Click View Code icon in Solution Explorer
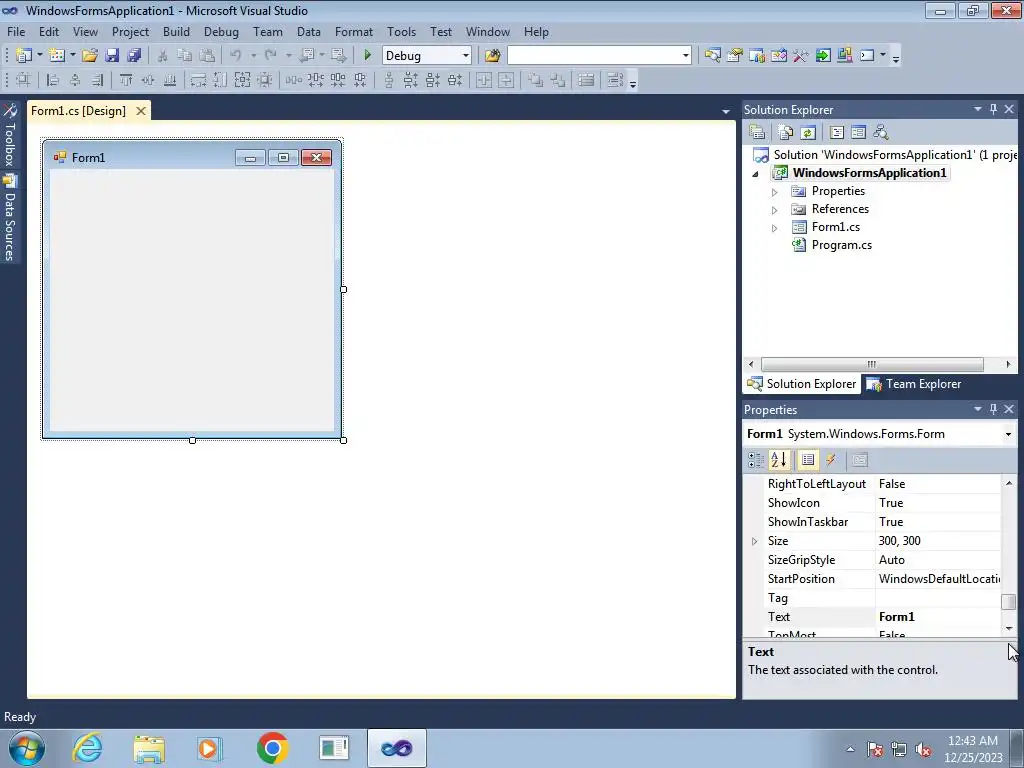The width and height of the screenshot is (1024, 768). (837, 133)
